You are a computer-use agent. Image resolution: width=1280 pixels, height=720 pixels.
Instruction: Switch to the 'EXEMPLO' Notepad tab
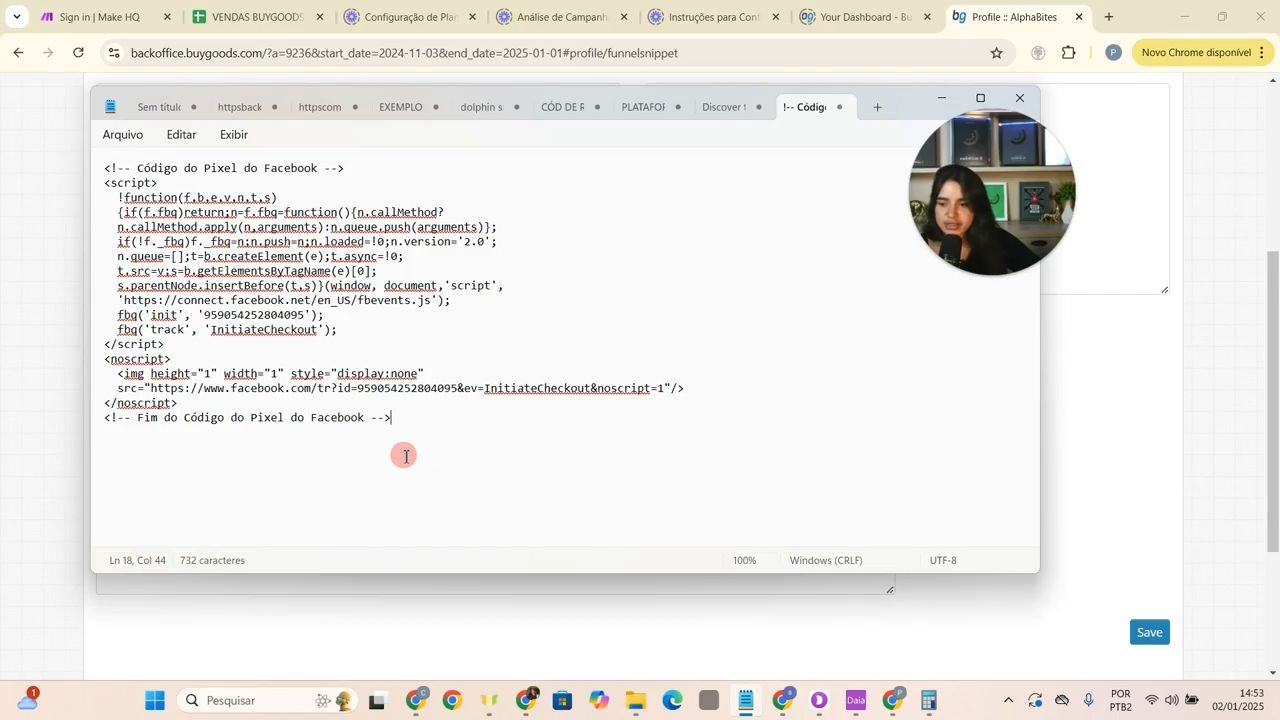pyautogui.click(x=401, y=107)
